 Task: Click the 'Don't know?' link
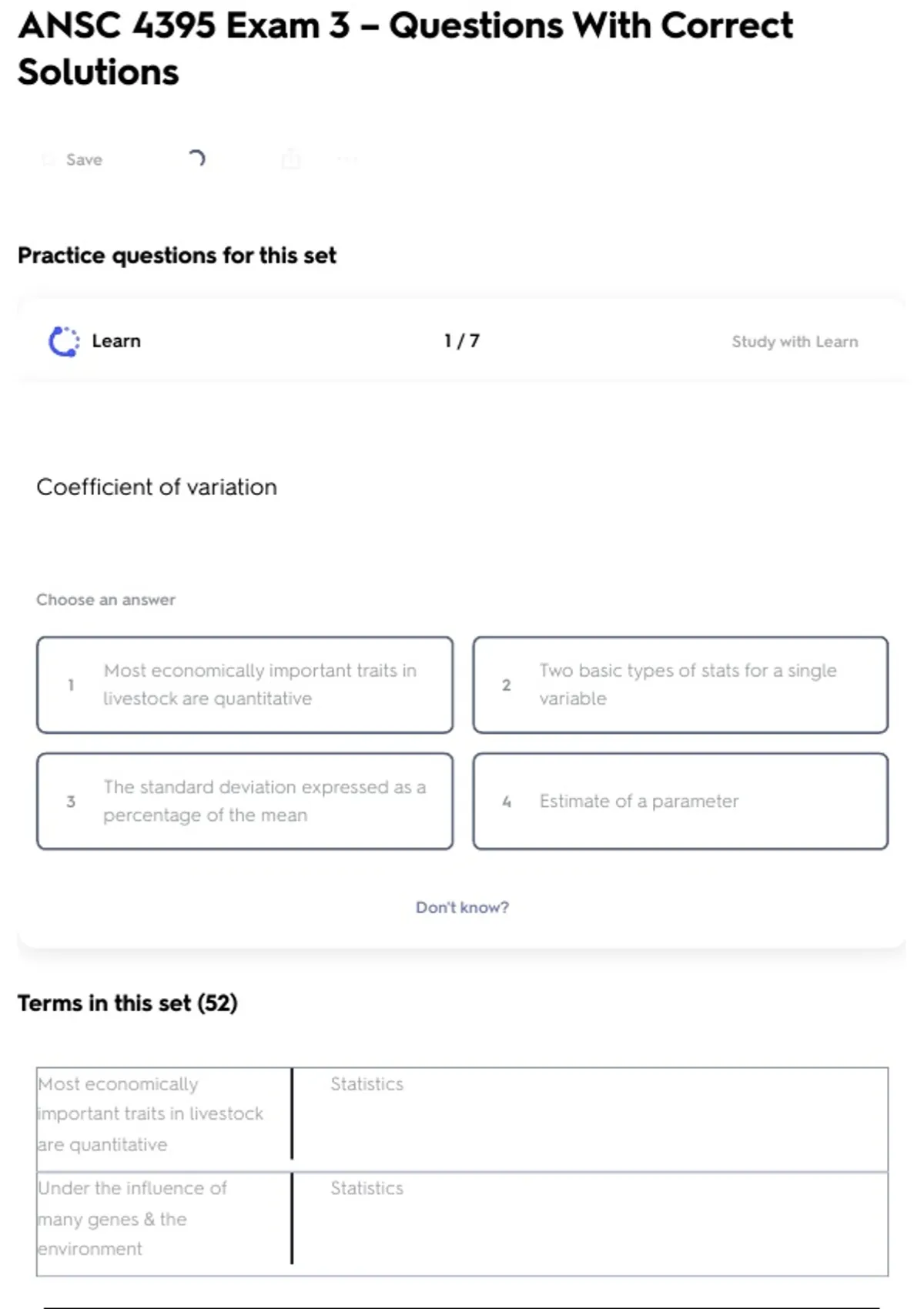(462, 907)
